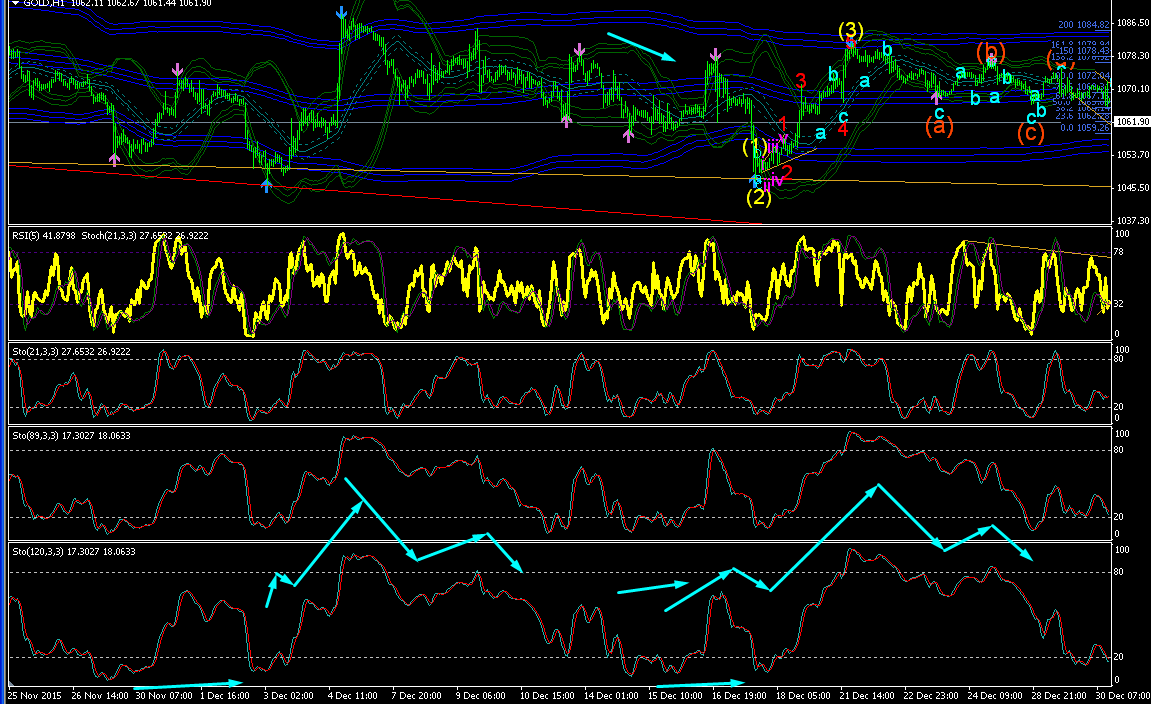Click the orange (a) wave label

pos(939,127)
